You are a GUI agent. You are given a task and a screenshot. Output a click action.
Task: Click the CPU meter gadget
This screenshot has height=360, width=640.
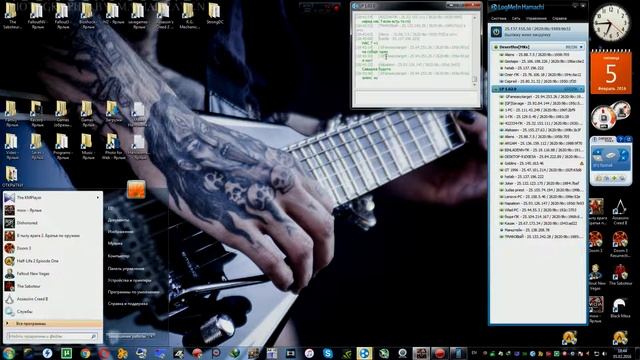(x=605, y=118)
